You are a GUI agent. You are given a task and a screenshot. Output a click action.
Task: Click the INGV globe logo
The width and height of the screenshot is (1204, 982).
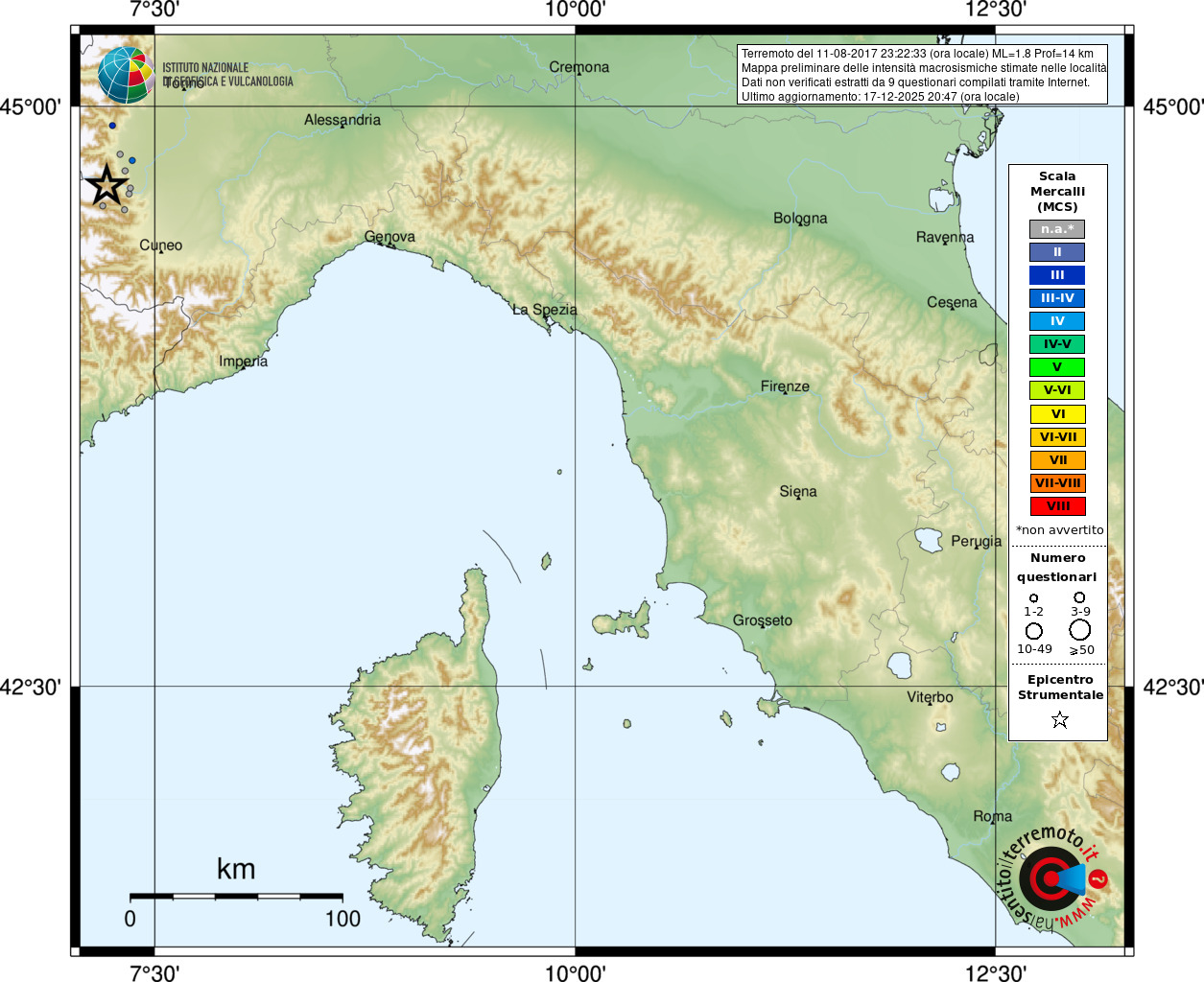pyautogui.click(x=126, y=75)
